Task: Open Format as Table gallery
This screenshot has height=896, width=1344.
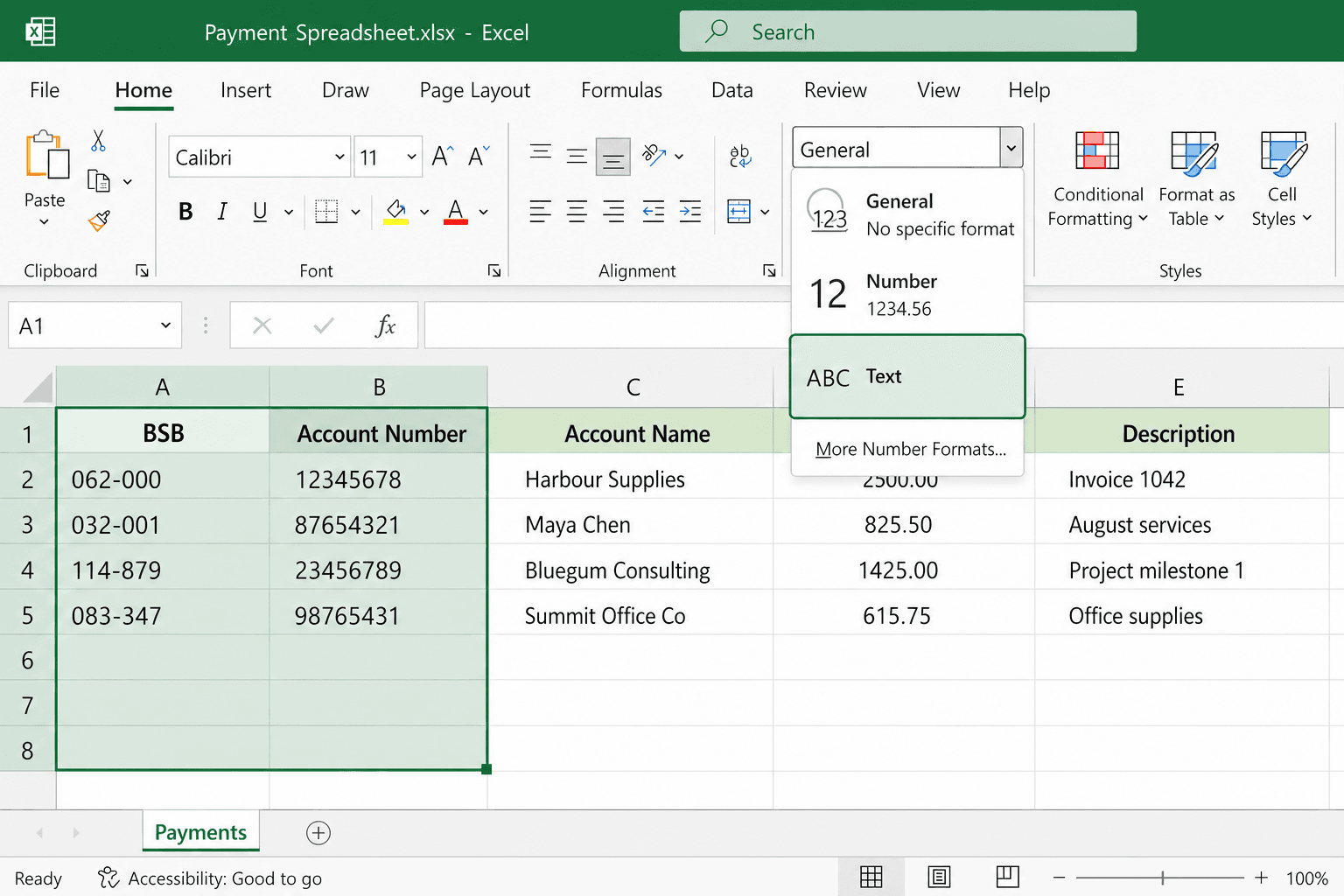Action: [1196, 179]
